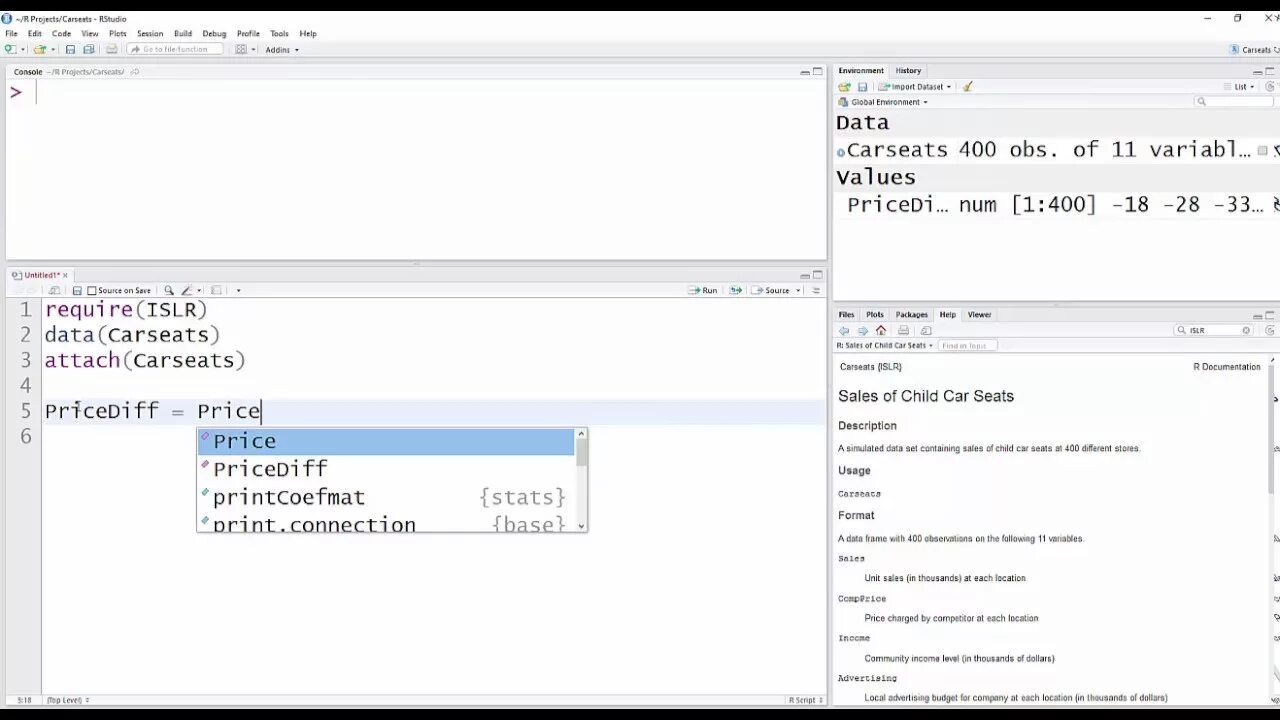Open the Addins dropdown

[x=282, y=49]
